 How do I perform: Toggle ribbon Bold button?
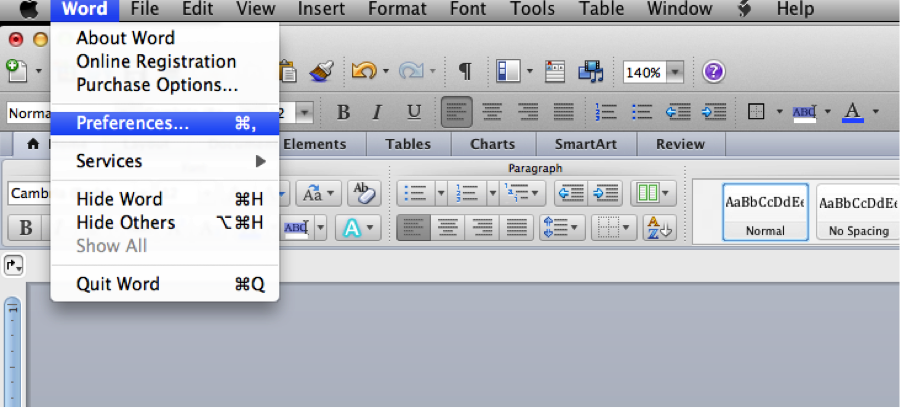point(26,228)
